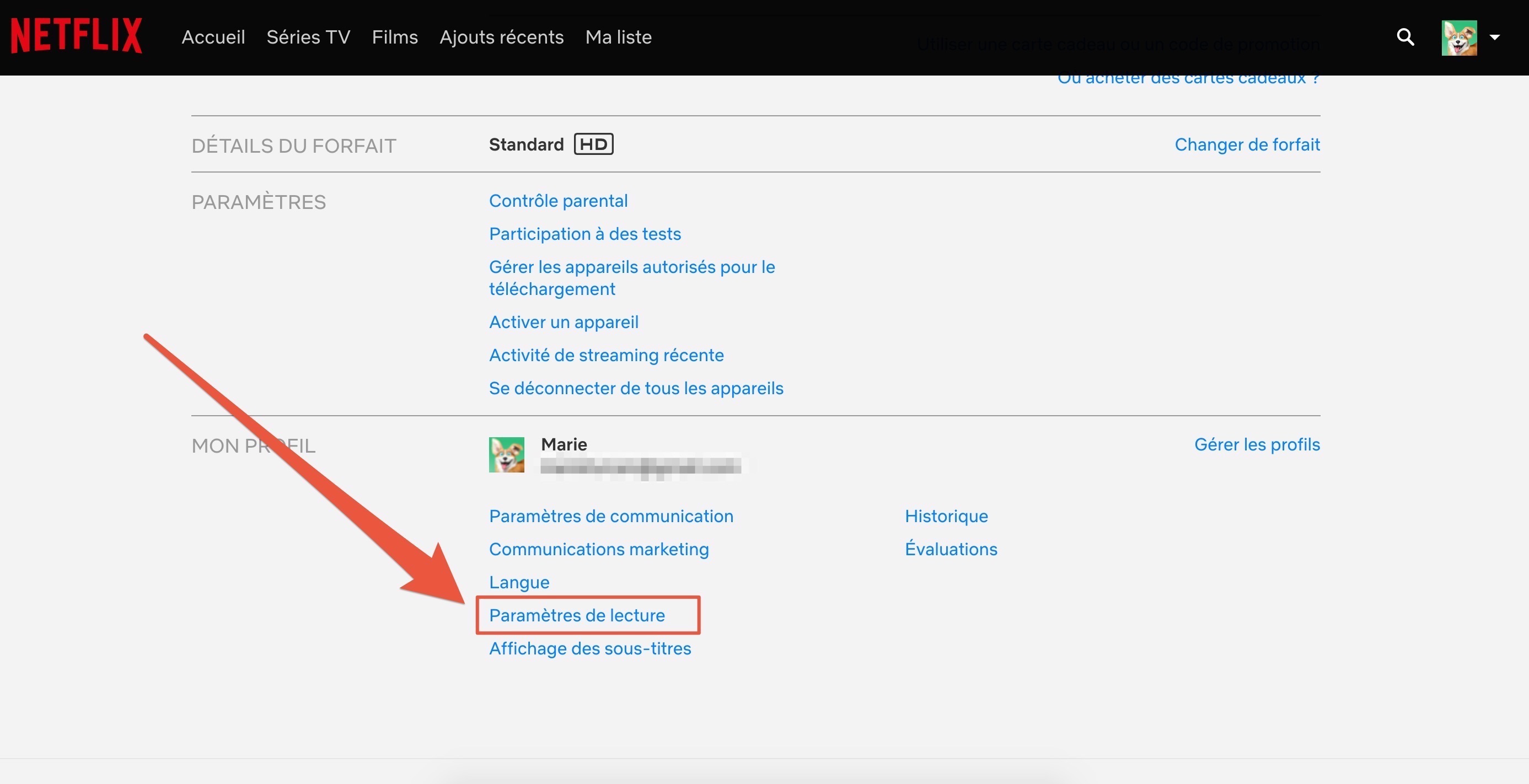Open Paramètres de lecture link
The width and height of the screenshot is (1529, 784).
tap(576, 615)
